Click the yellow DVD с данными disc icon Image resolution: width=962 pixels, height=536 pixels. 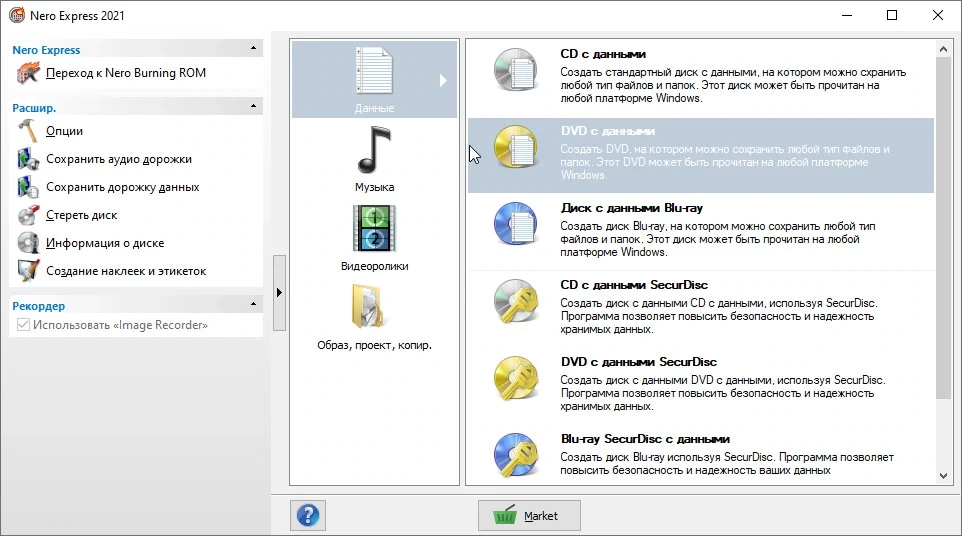516,147
